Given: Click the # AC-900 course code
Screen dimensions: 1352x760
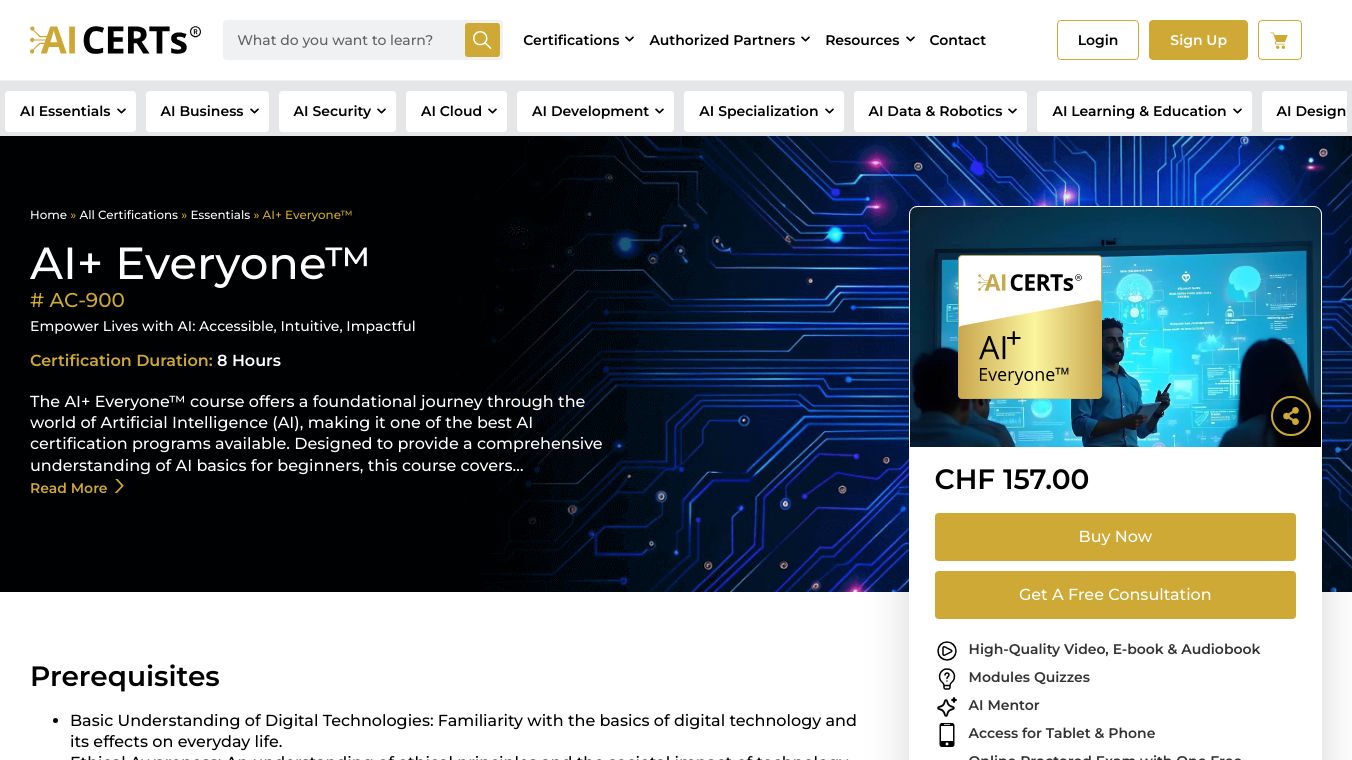Looking at the screenshot, I should click(x=77, y=300).
